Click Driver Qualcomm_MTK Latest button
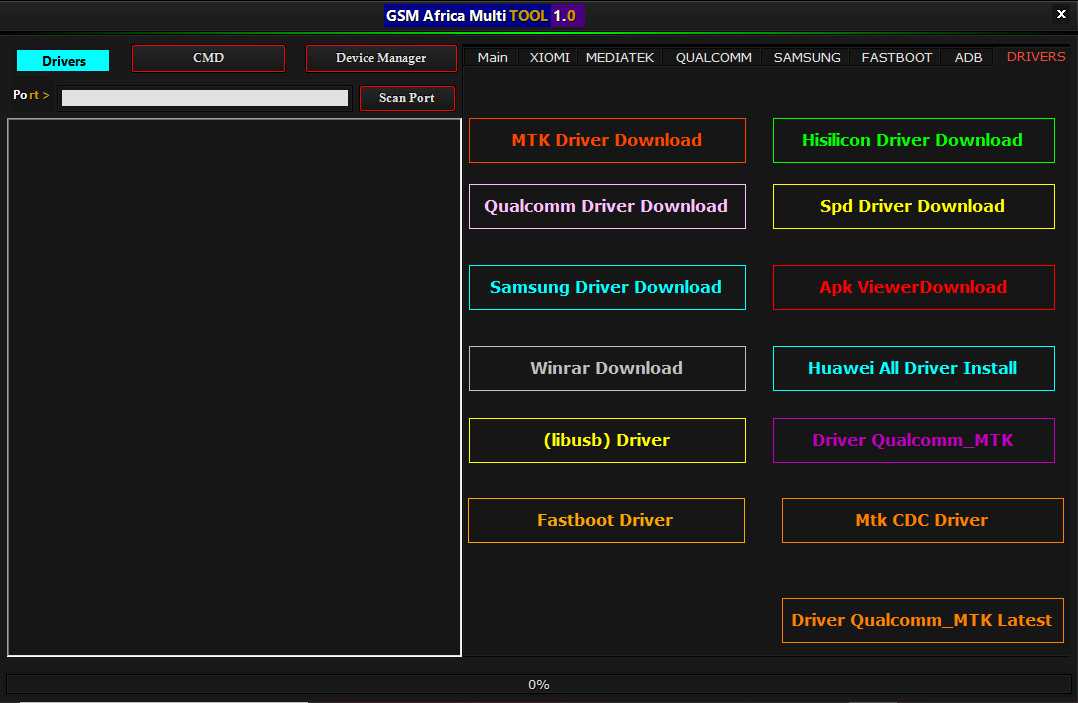This screenshot has width=1078, height=703. (x=922, y=620)
